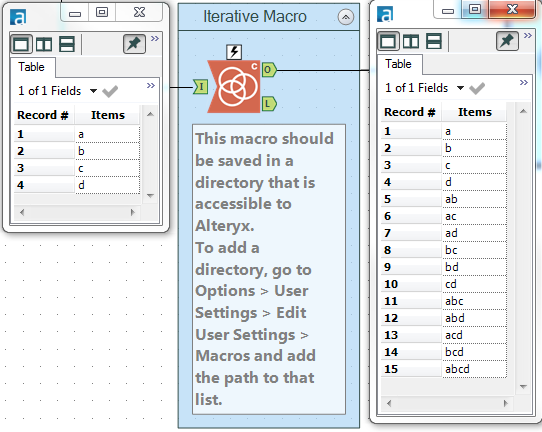Open the Table tab in right window
This screenshot has width=542, height=432.
(399, 64)
